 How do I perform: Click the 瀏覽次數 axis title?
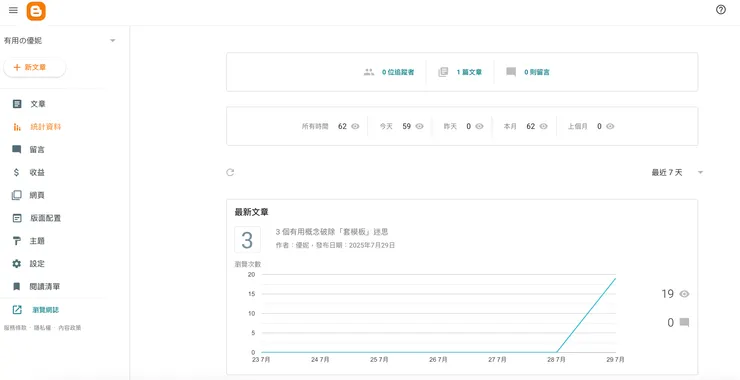pos(248,265)
